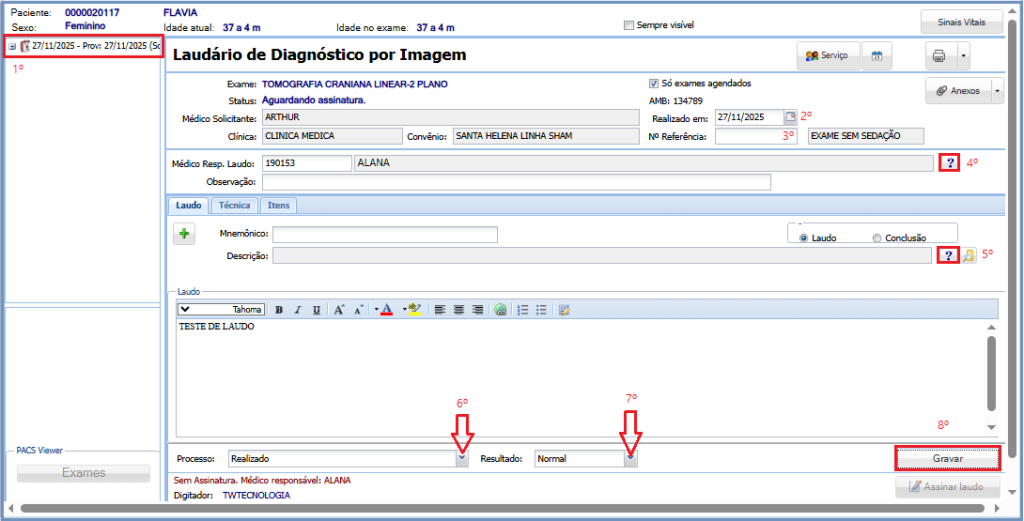Apply bold formatting in Laudo editor

(279, 310)
